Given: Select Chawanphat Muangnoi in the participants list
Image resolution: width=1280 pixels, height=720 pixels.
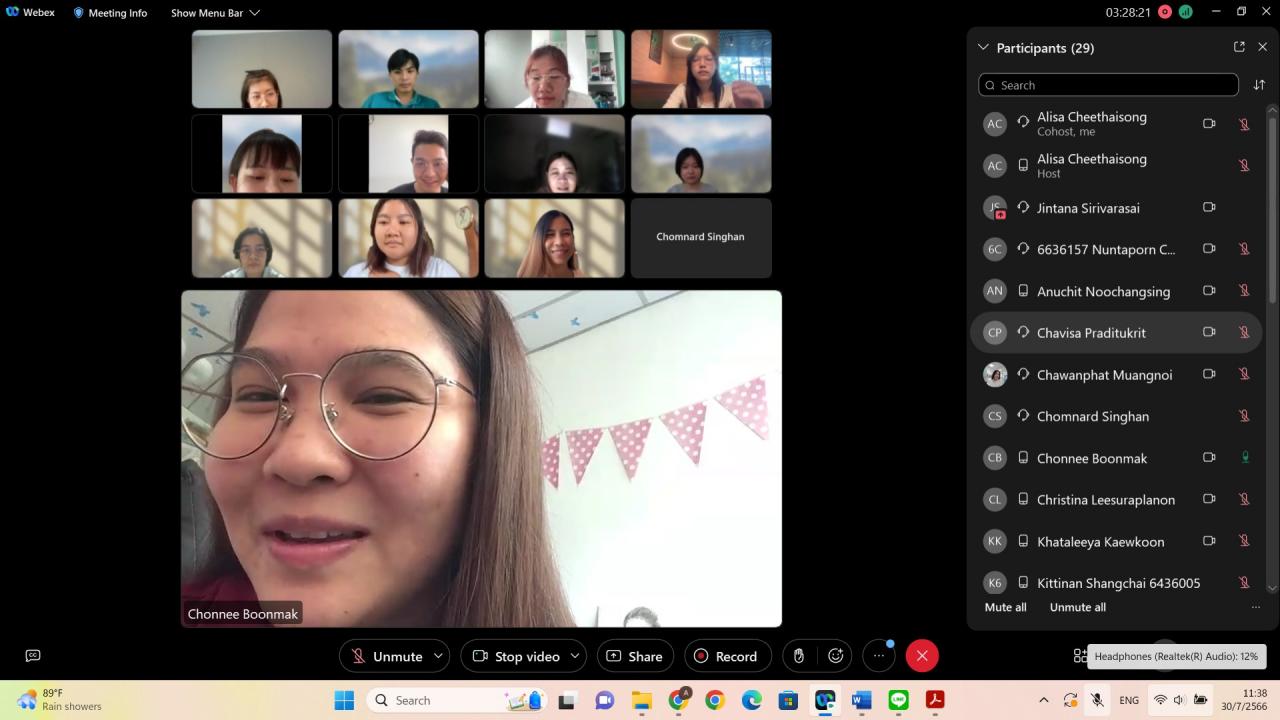Looking at the screenshot, I should click(x=1116, y=374).
